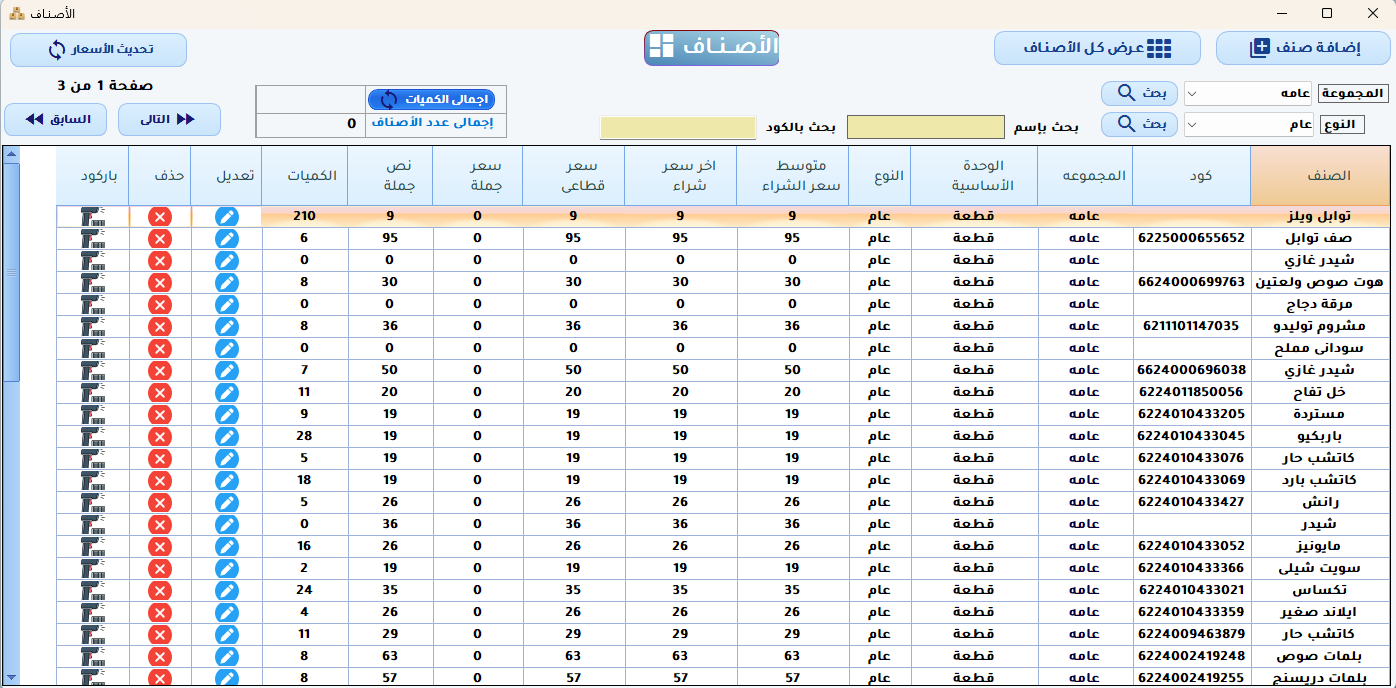Expand the النوع dropdown showing عام

1248,125
